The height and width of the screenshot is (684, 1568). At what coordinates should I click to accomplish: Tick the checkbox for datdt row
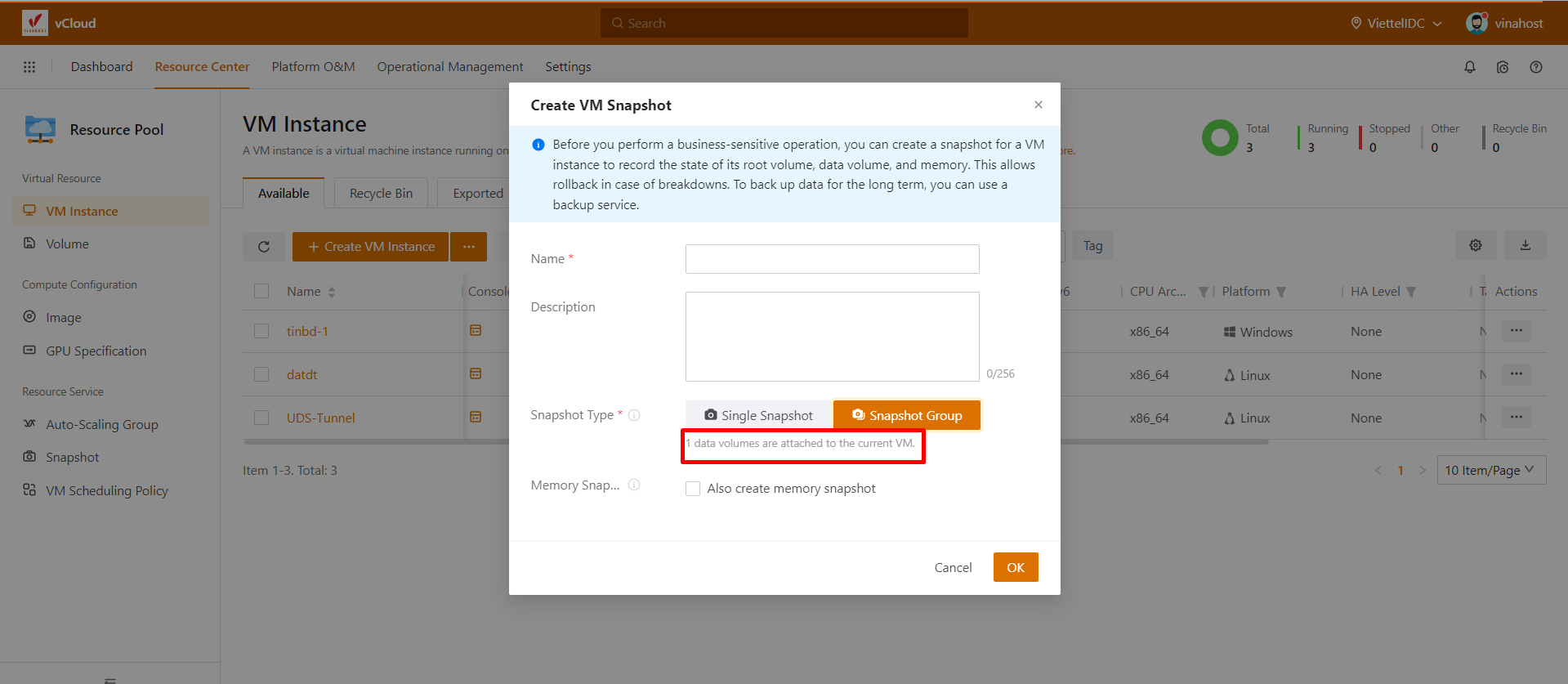pos(261,374)
